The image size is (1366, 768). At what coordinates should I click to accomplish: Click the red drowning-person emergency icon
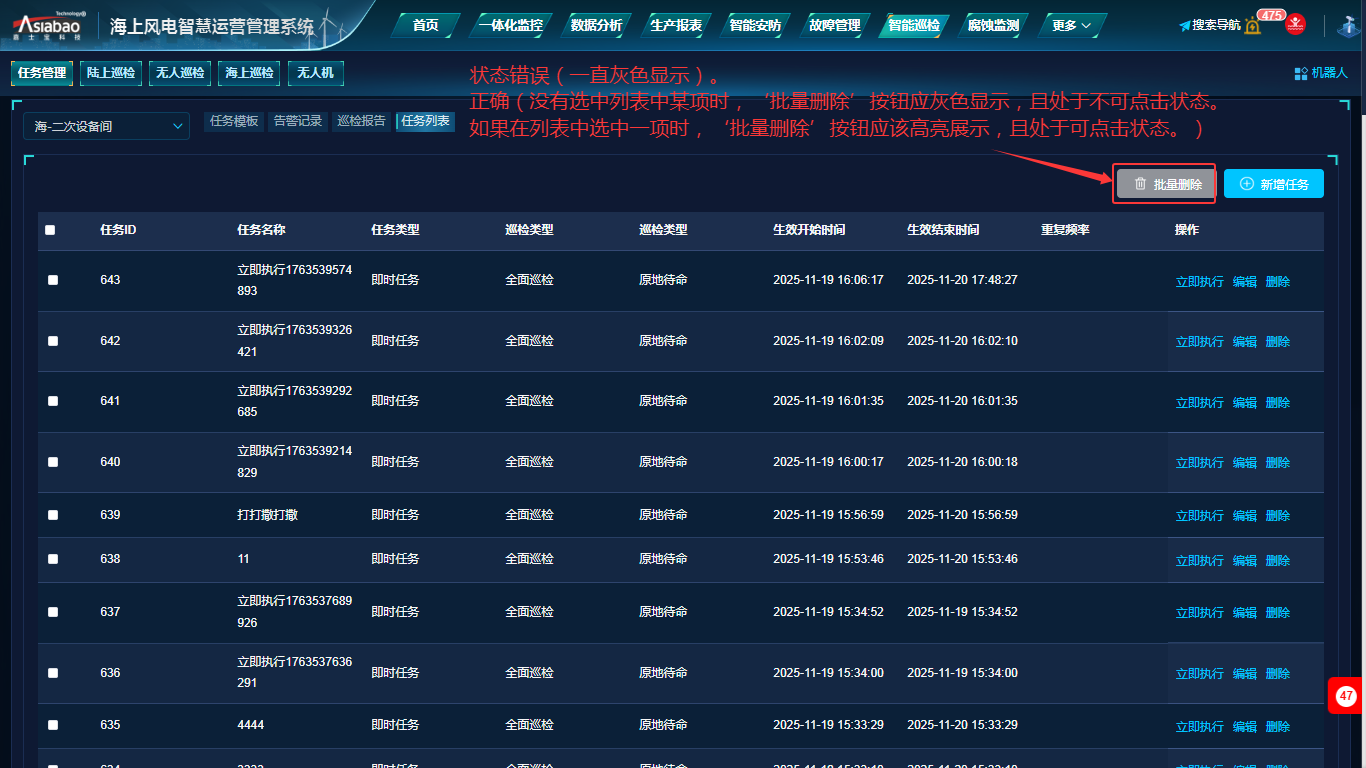1296,24
